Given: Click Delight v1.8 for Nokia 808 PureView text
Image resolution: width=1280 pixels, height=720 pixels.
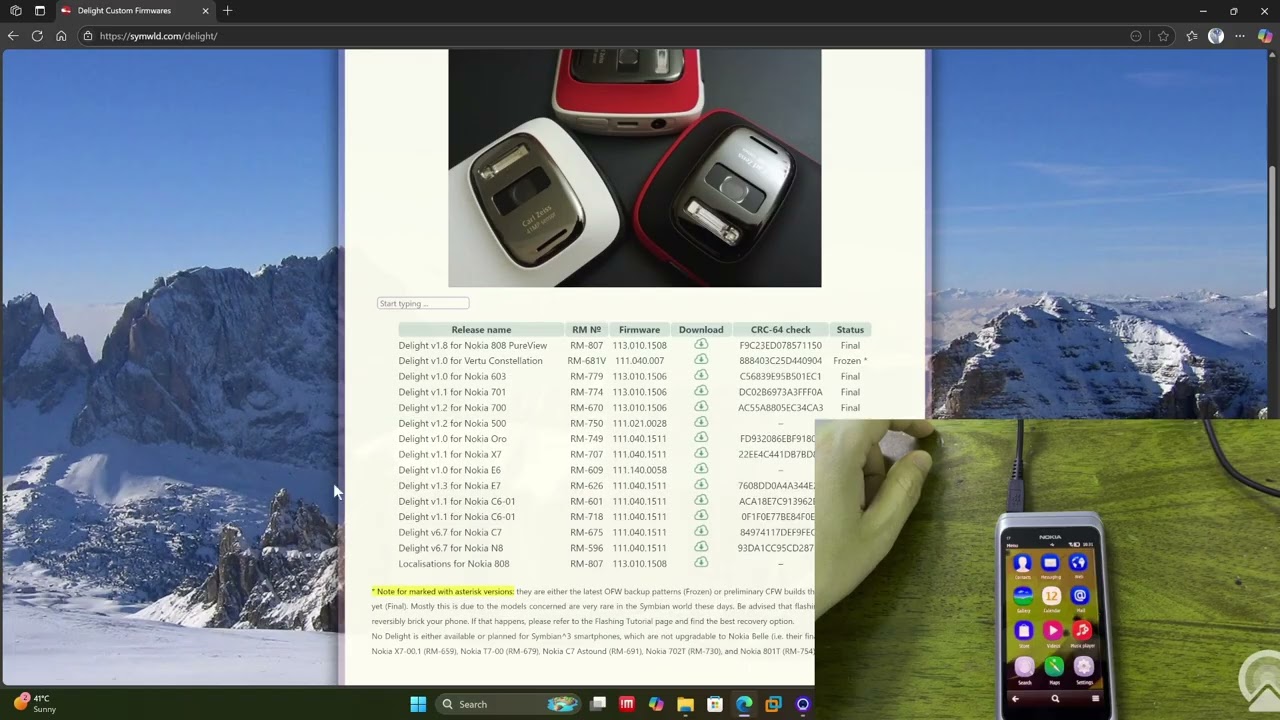Looking at the screenshot, I should (x=473, y=345).
